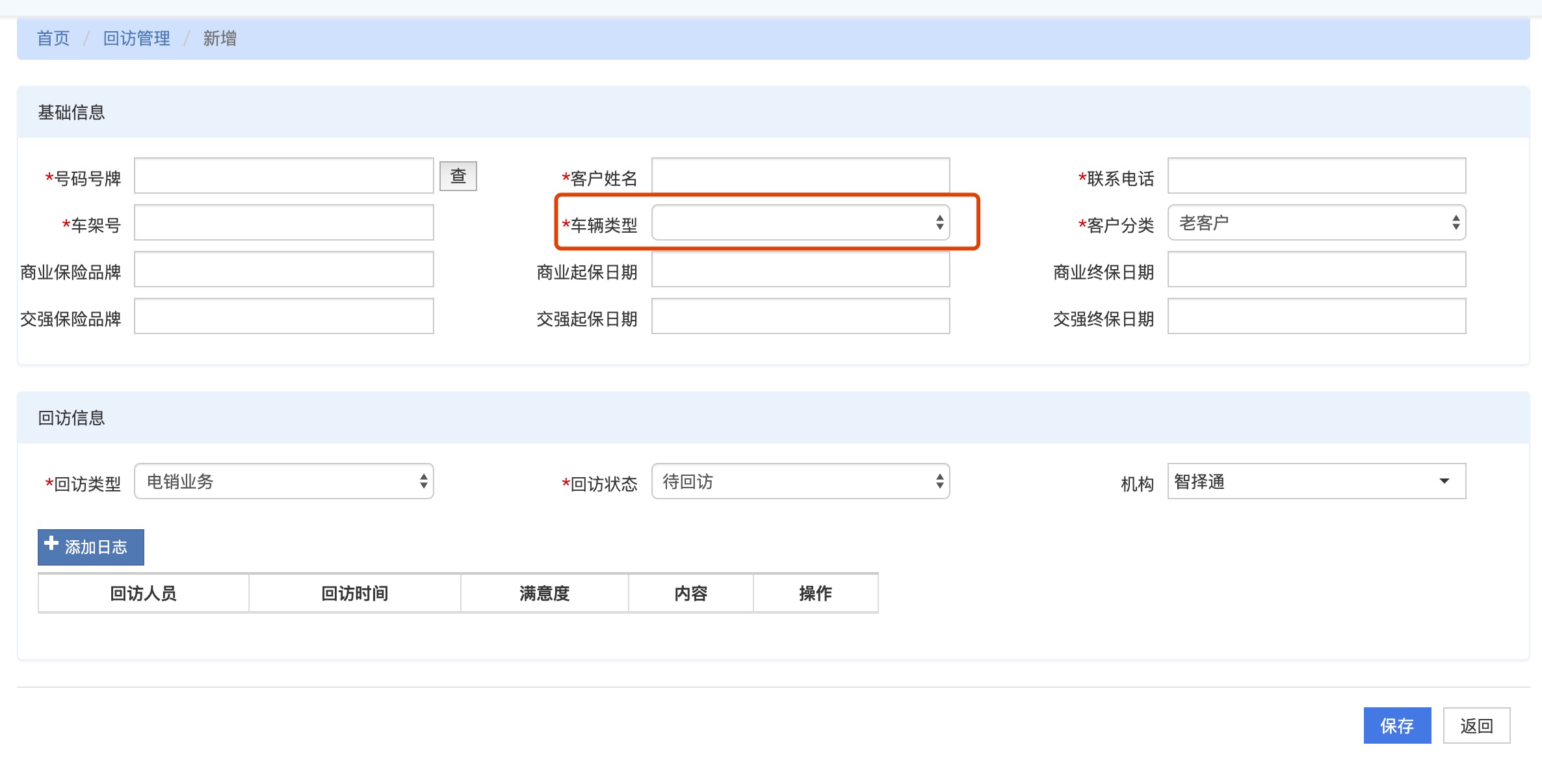Go to 首页 breadcrumb link
Viewport: 1542px width, 784px height.
tap(53, 38)
